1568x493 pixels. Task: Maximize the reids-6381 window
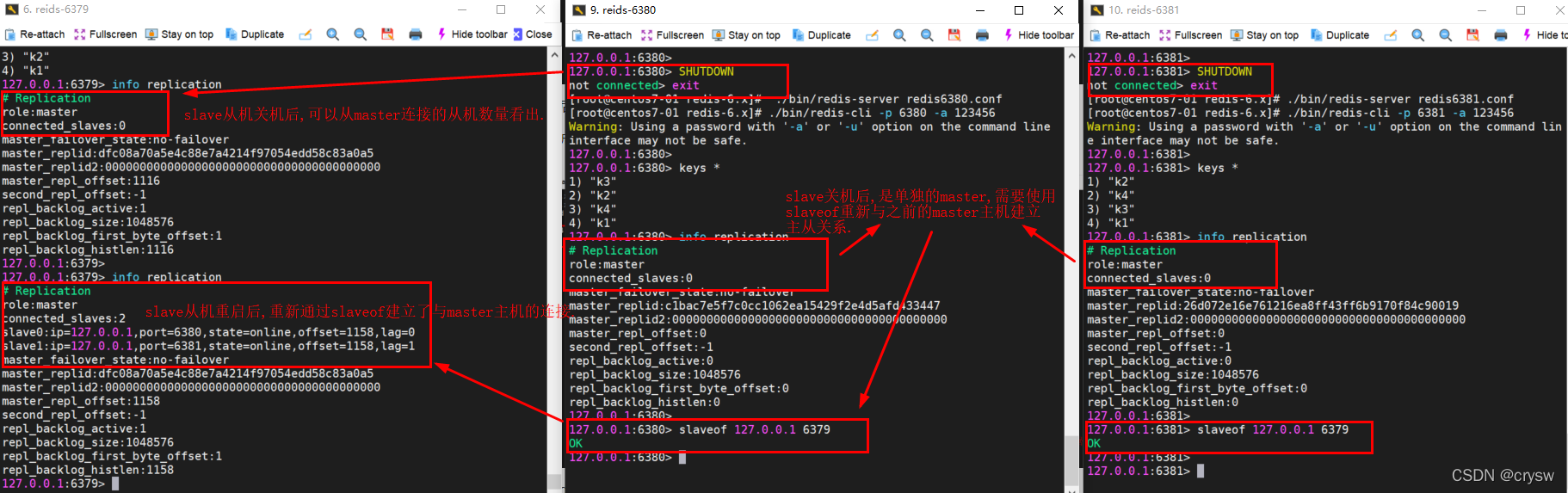(1521, 10)
